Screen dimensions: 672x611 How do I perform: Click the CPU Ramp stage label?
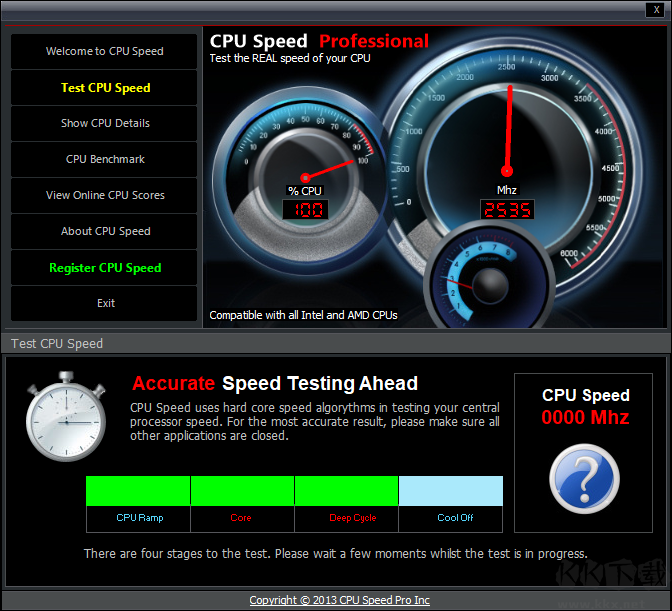[x=140, y=518]
